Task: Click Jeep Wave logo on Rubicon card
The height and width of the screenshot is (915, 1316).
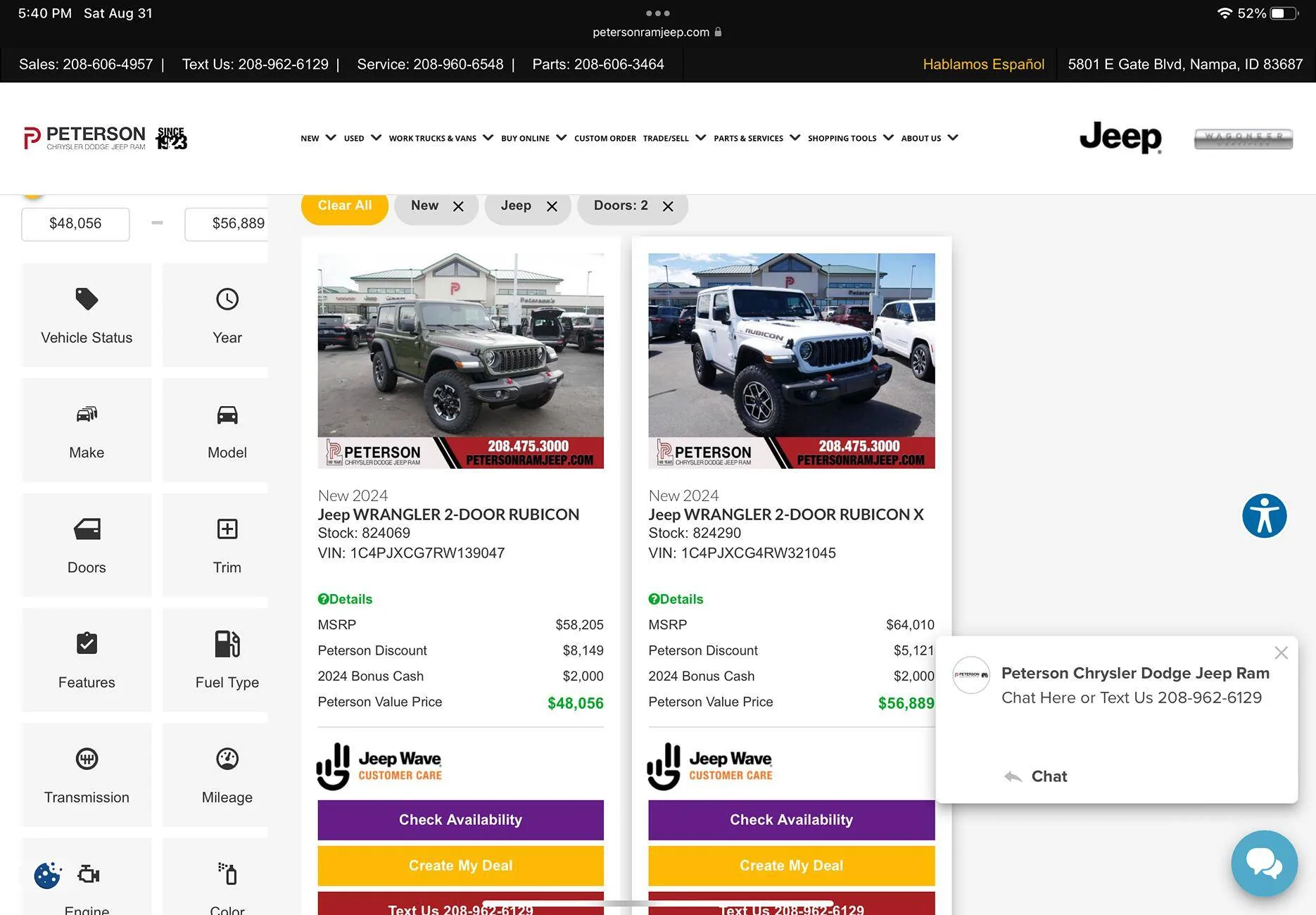Action: pos(379,766)
